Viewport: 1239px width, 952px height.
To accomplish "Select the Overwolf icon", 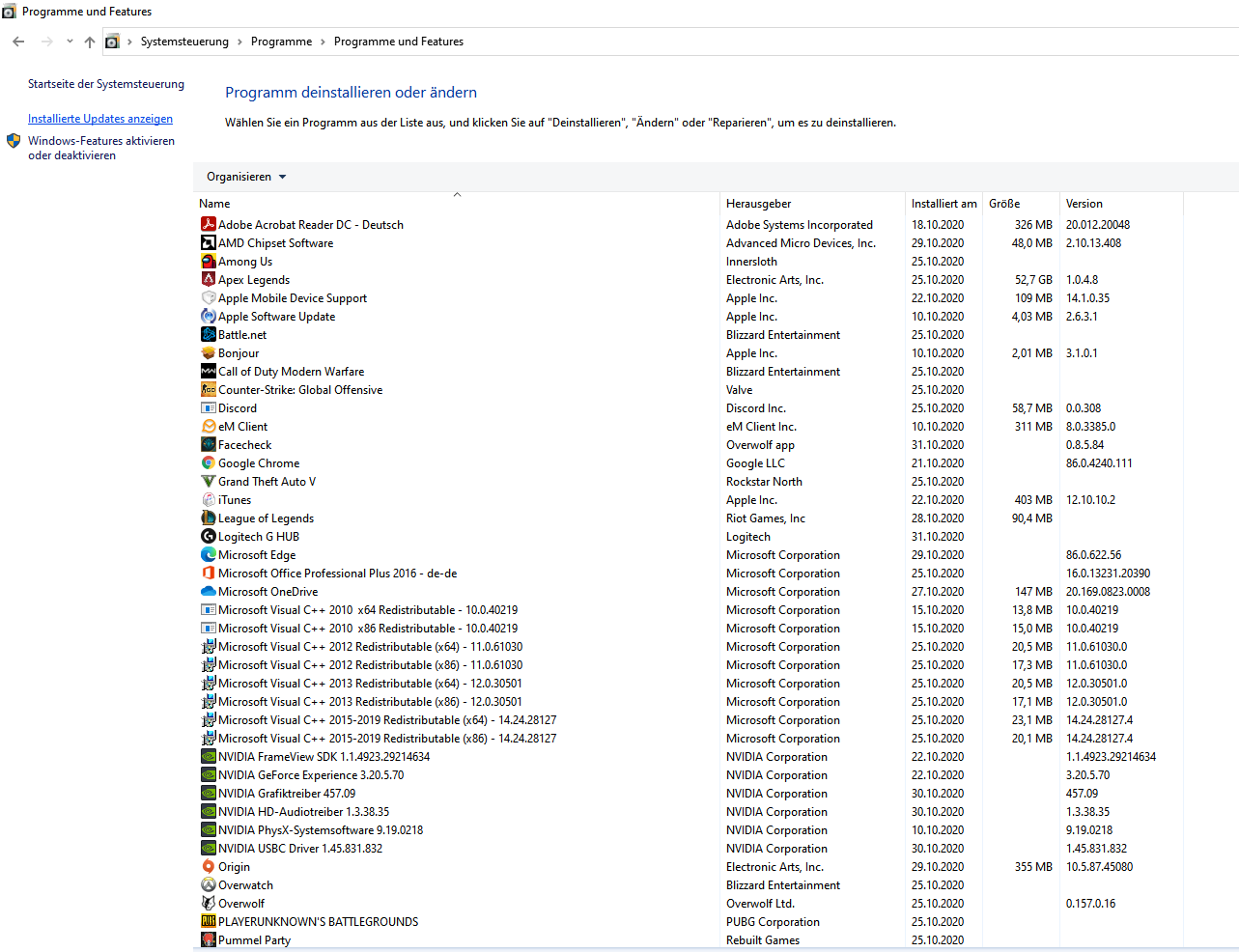I will pos(208,903).
